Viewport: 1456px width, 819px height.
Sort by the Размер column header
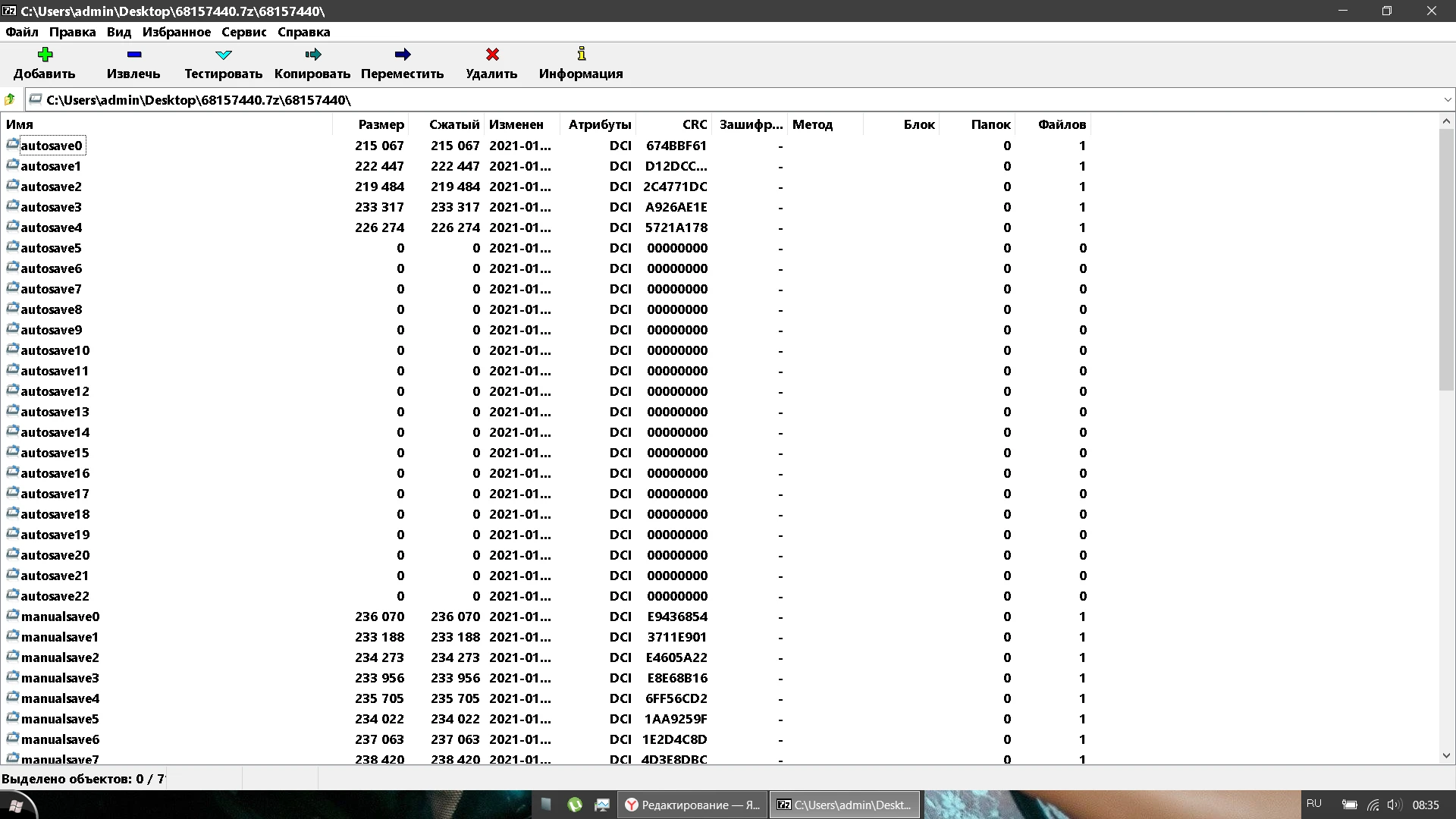(381, 124)
